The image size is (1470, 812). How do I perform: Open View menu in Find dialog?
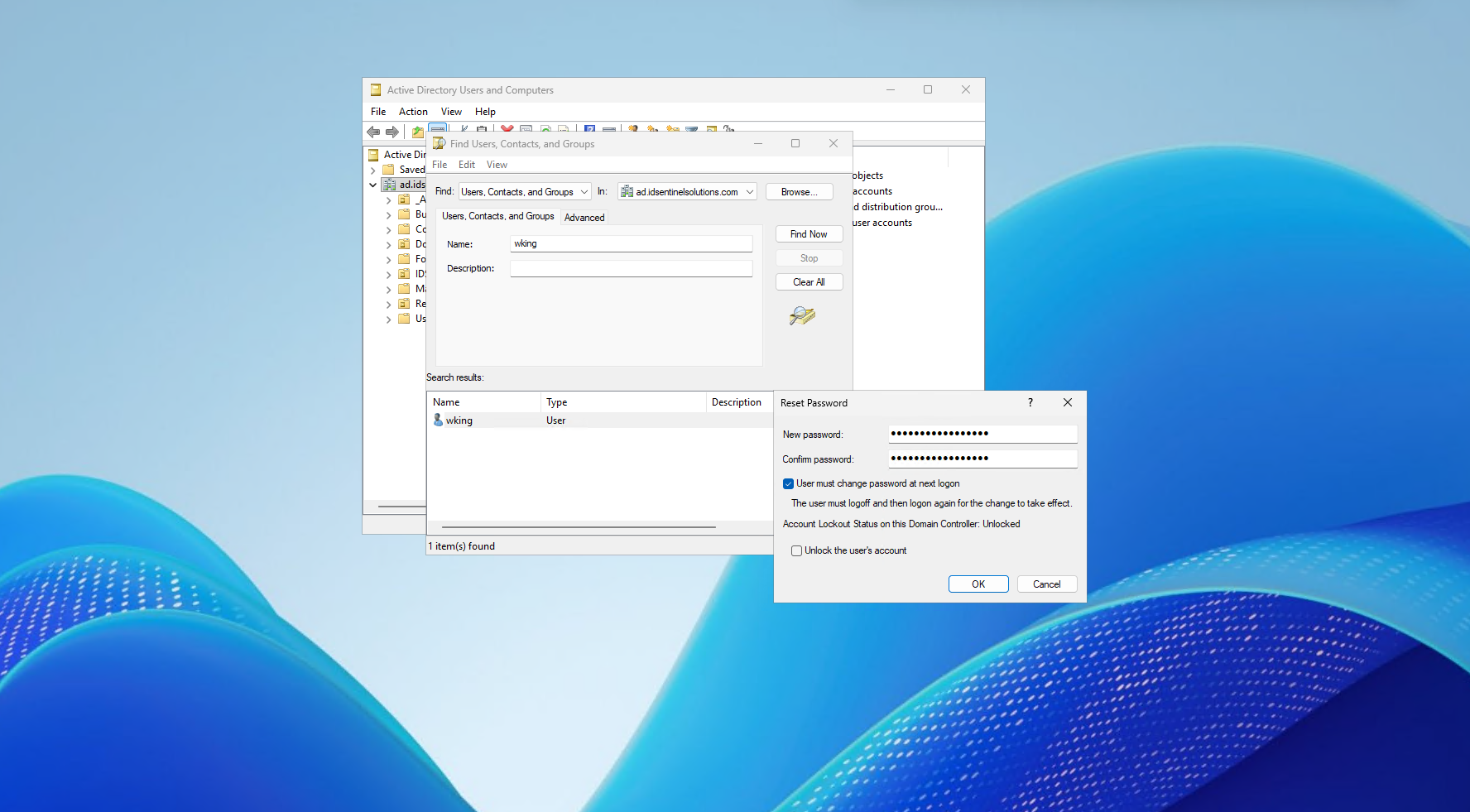click(x=497, y=165)
